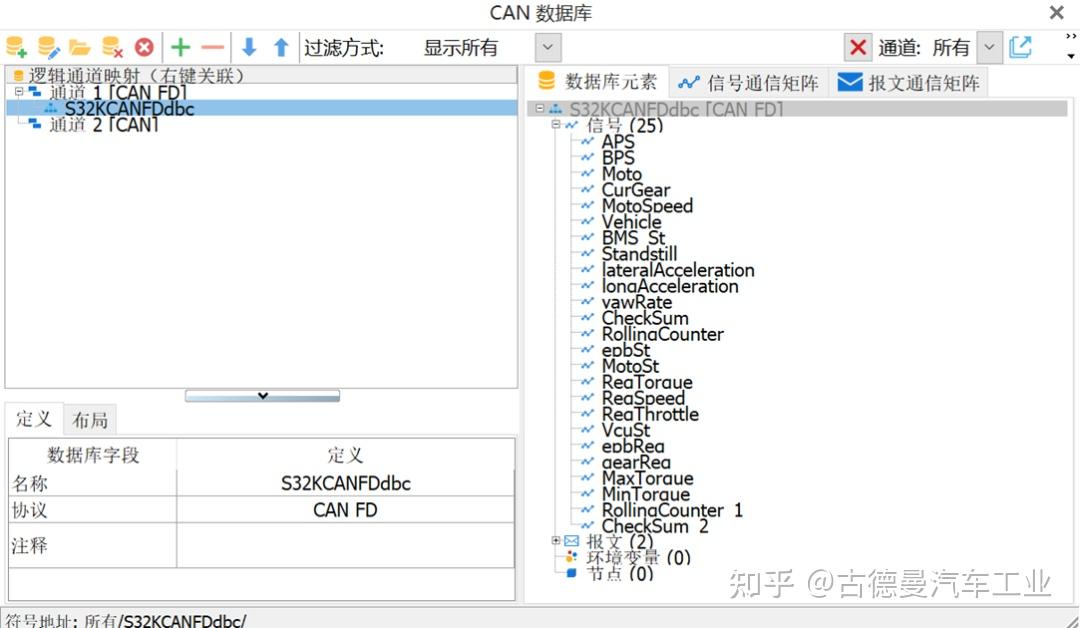This screenshot has width=1080, height=628.
Task: Collapse the 信号 (25) tree node
Action: [x=556, y=124]
